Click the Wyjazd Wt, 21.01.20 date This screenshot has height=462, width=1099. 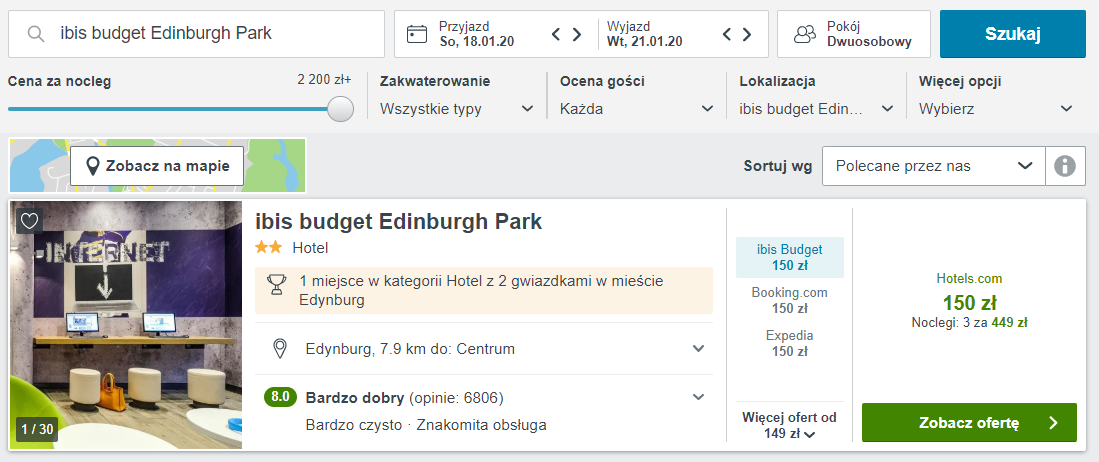(645, 34)
